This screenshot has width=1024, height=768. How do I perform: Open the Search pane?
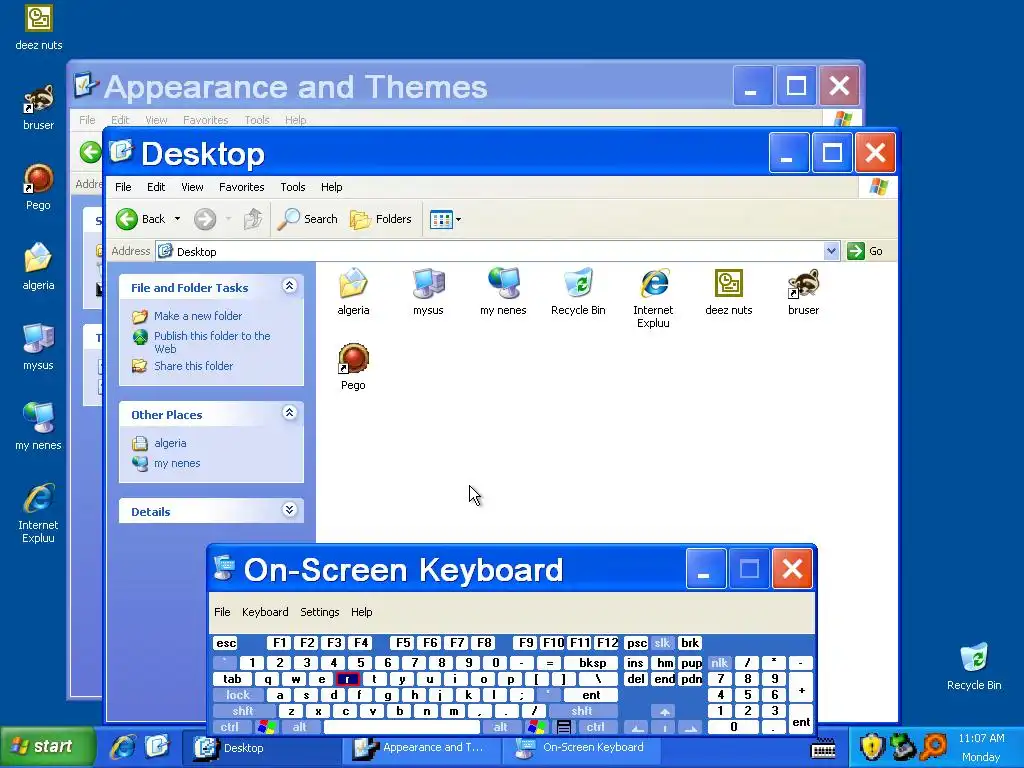pyautogui.click(x=308, y=219)
